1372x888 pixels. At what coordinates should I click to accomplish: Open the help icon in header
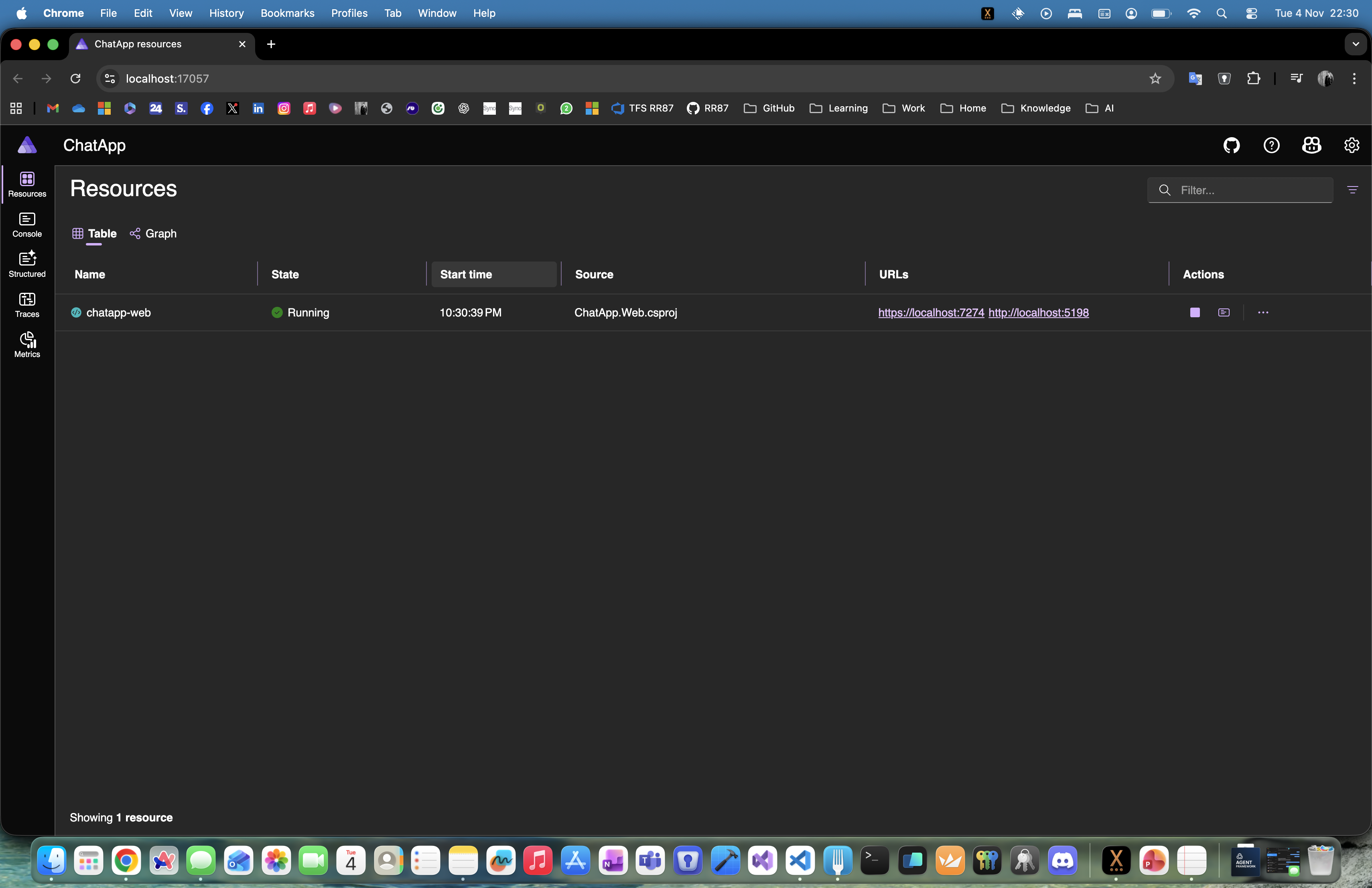coord(1271,145)
